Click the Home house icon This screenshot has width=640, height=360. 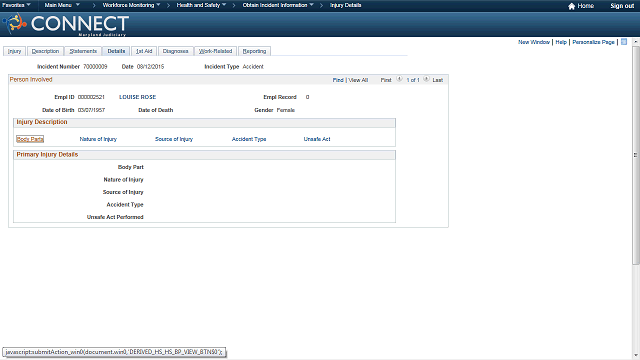click(x=571, y=6)
